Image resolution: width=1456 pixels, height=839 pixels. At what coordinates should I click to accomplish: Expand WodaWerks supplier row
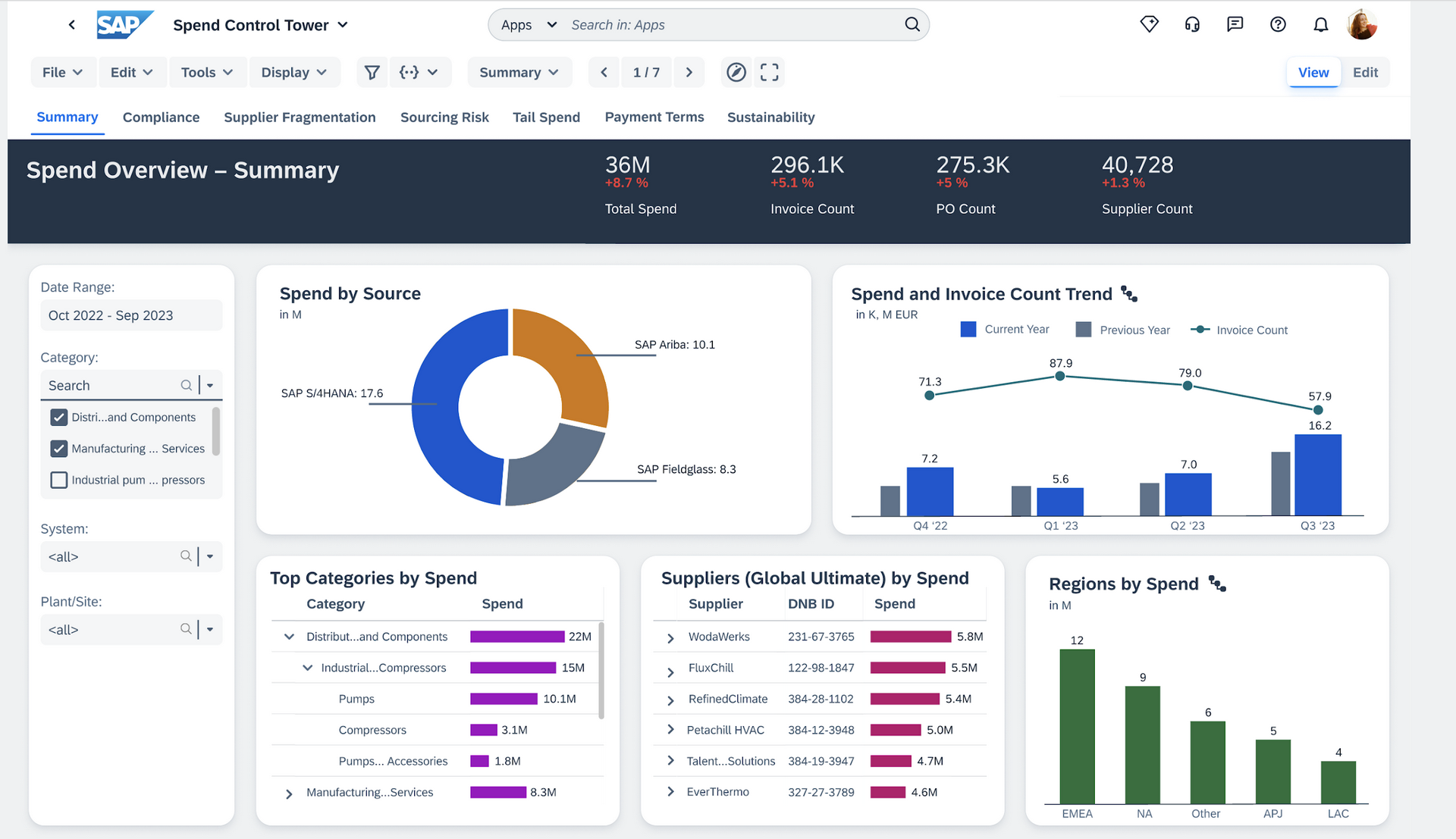(670, 638)
